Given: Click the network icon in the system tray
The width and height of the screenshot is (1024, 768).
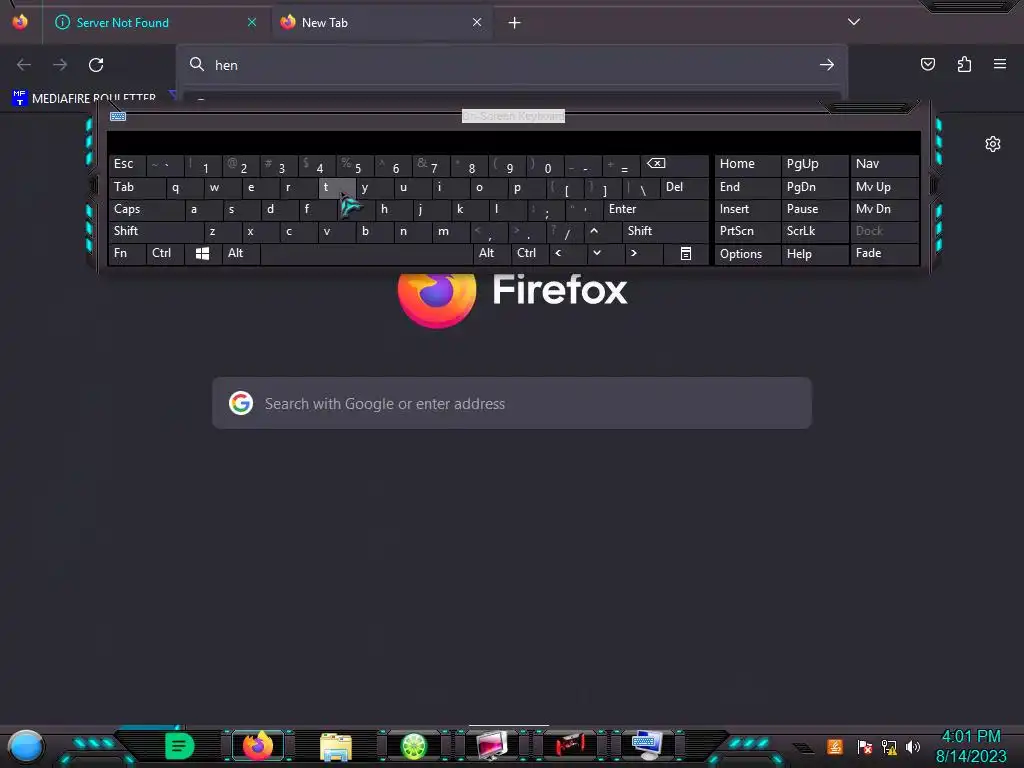Looking at the screenshot, I should pos(889,746).
